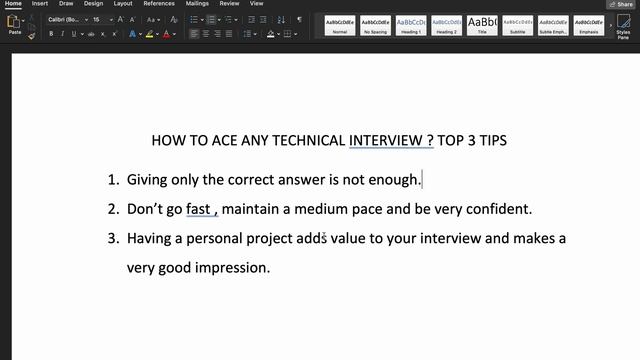Screen dimensions: 640x360
Task: Switch to the Design tab
Action: pos(93,4)
